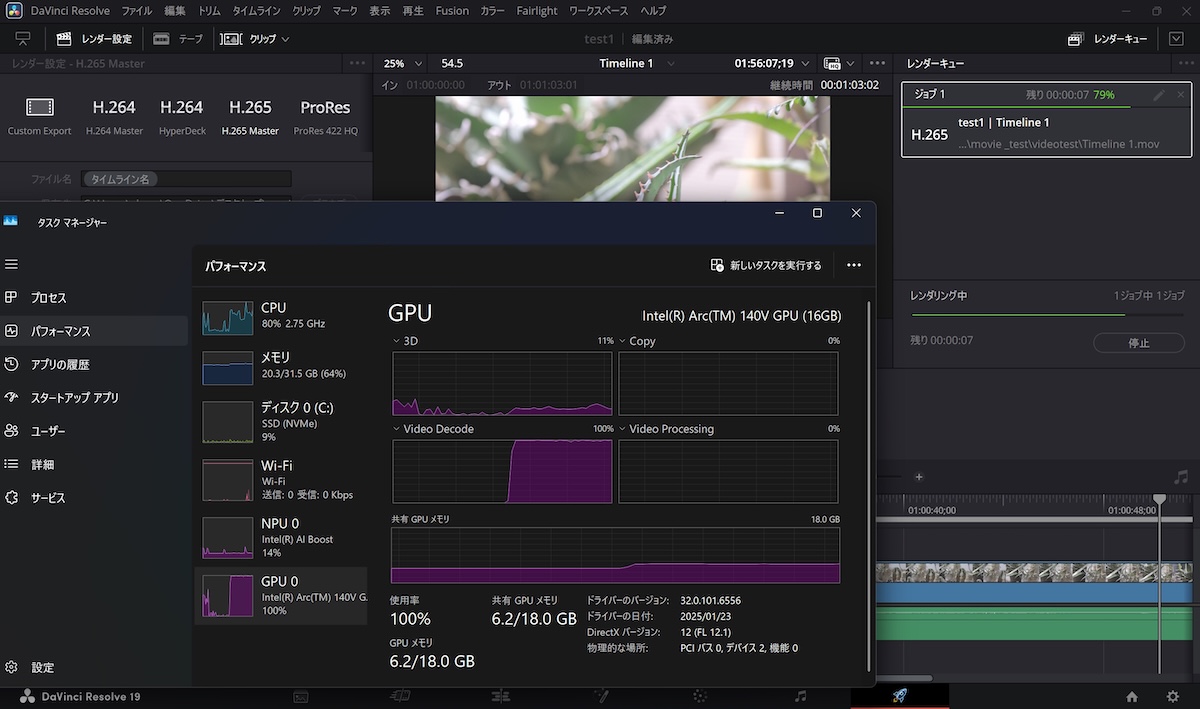Screen dimensions: 1200x709
Task: Open the Fairlight page music note icon
Action: point(800,696)
